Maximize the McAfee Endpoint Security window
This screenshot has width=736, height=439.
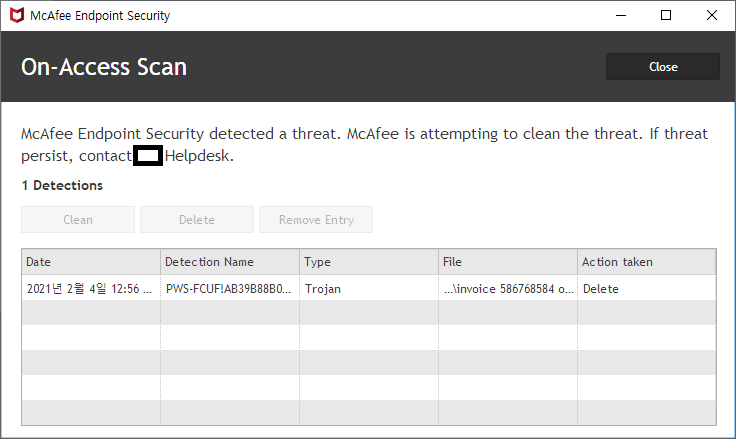tap(666, 15)
